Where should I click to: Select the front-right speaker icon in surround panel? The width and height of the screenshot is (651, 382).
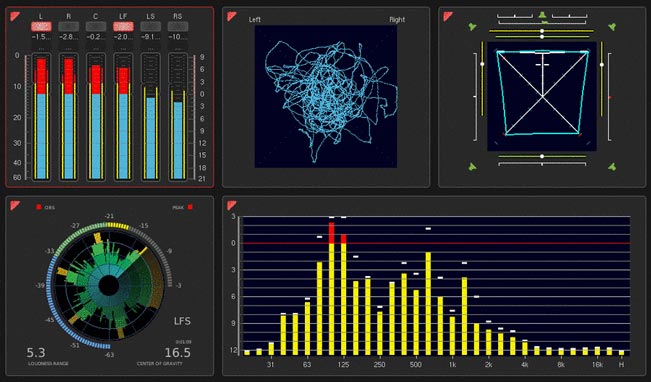tap(612, 27)
